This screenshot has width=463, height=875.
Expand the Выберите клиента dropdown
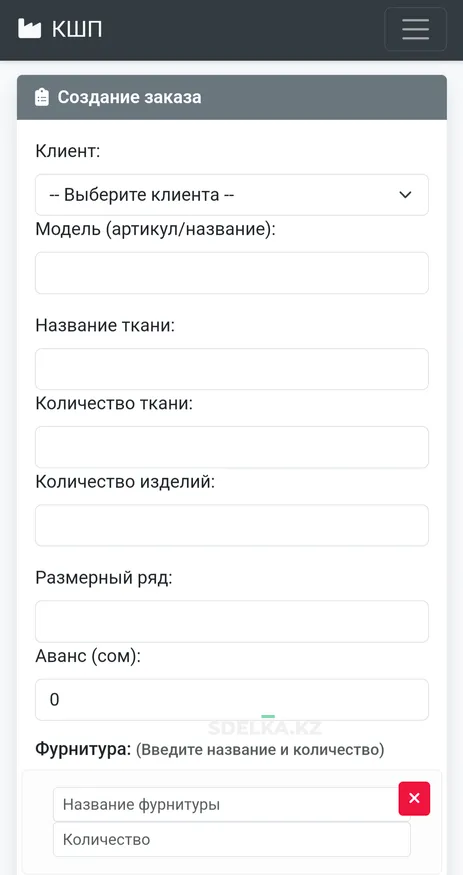click(x=232, y=195)
